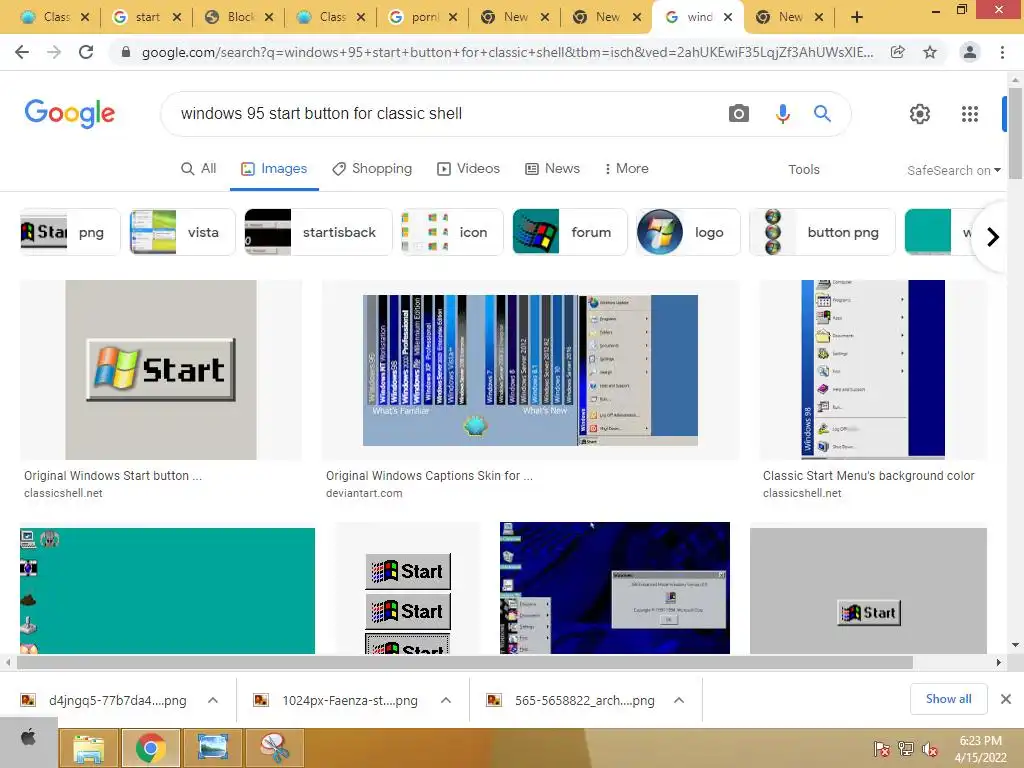This screenshot has height=768, width=1024.
Task: Start voice search with microphone
Action: click(782, 114)
